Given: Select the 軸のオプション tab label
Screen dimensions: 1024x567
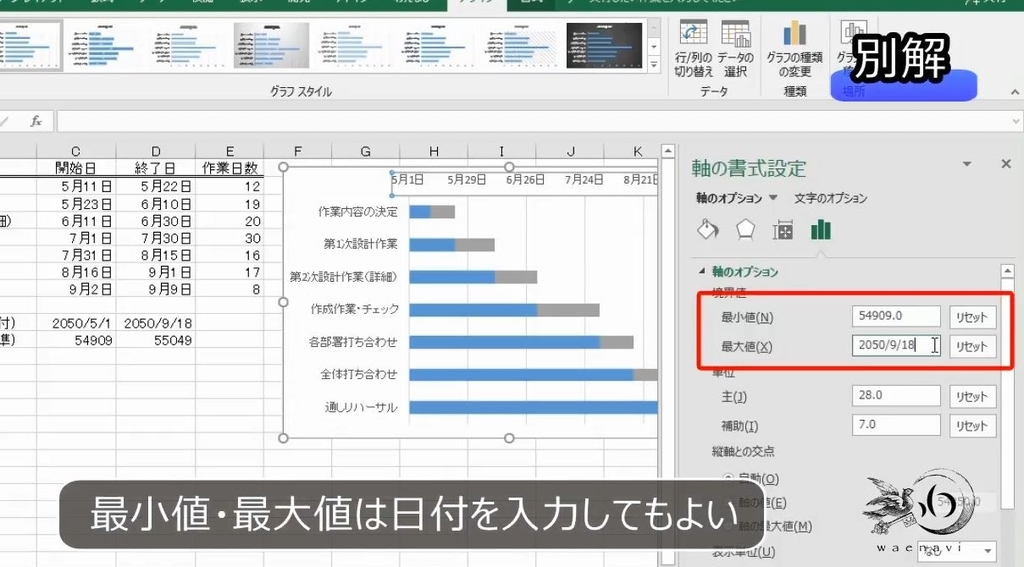Looking at the screenshot, I should tap(729, 198).
